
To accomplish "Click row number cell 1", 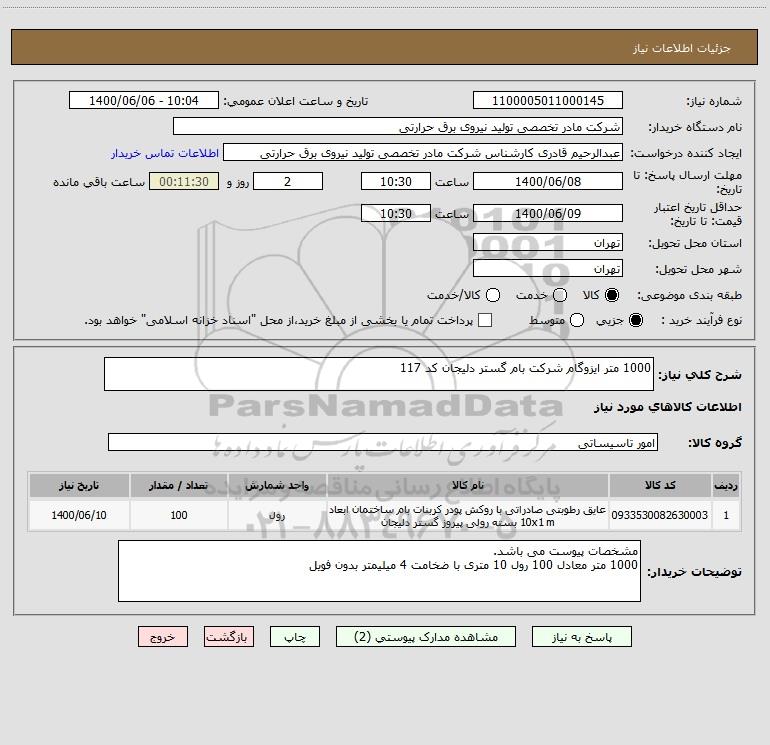I will click(726, 515).
